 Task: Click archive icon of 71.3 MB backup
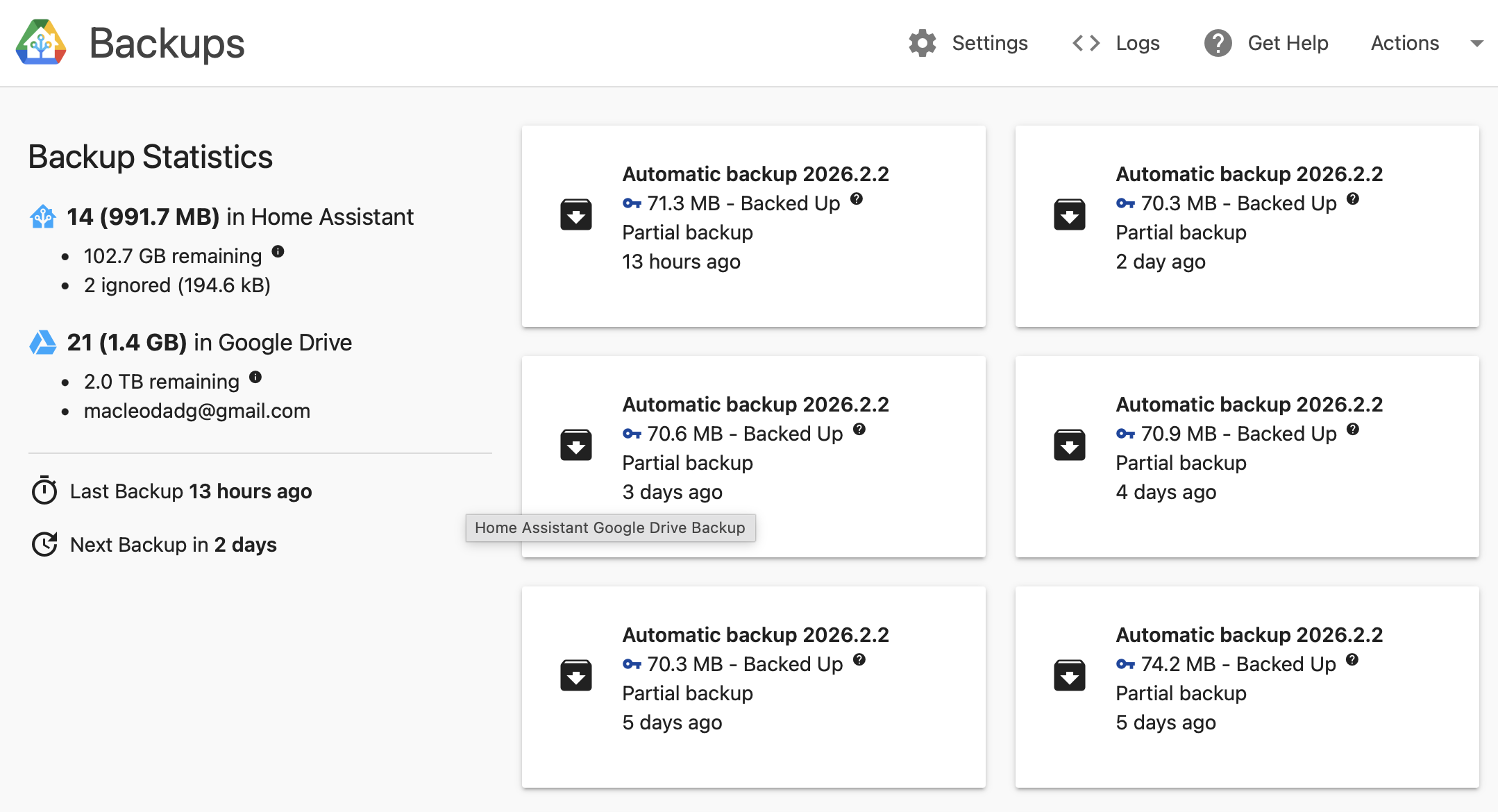(575, 215)
